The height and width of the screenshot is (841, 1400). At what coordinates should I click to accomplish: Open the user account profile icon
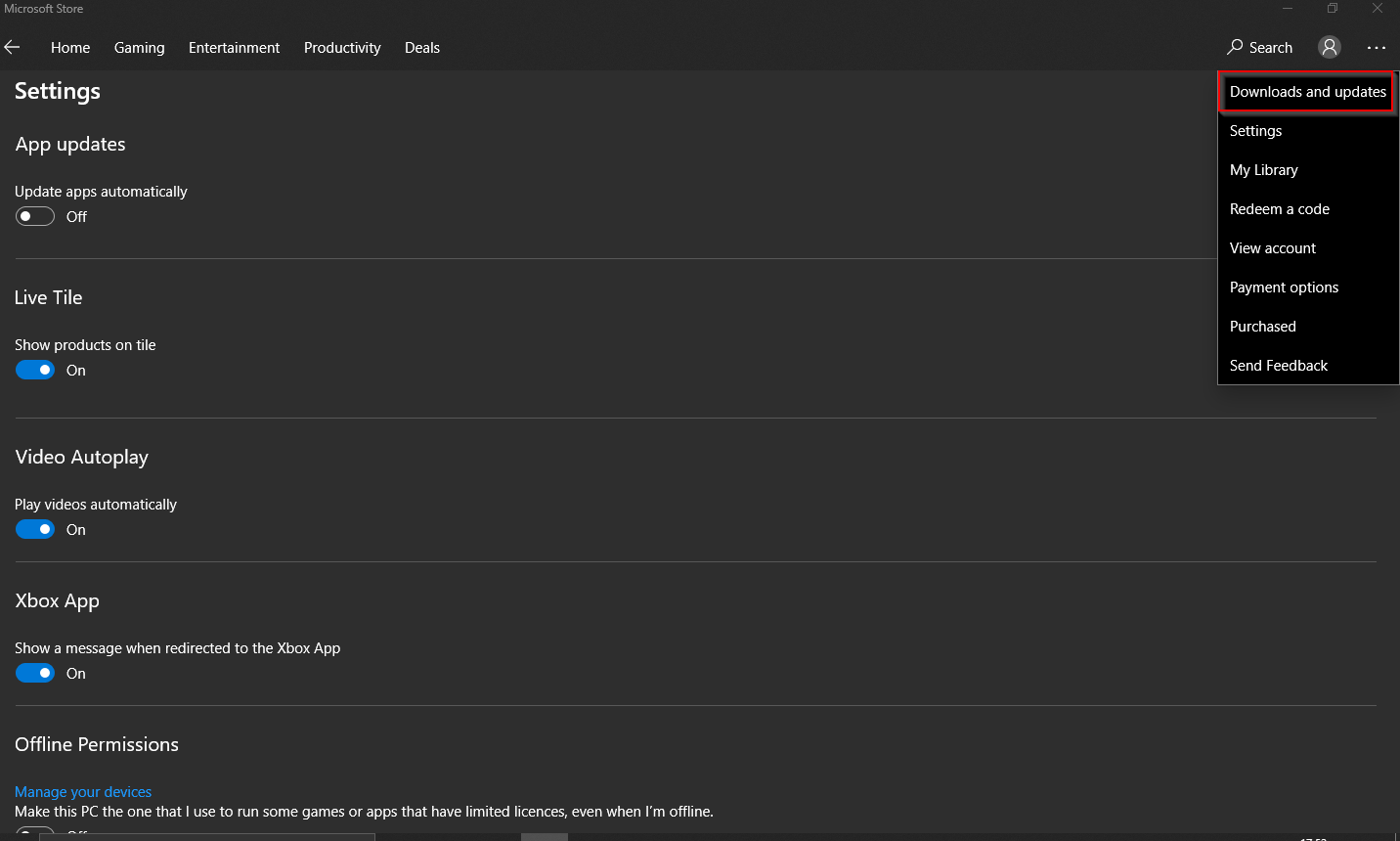tap(1329, 47)
